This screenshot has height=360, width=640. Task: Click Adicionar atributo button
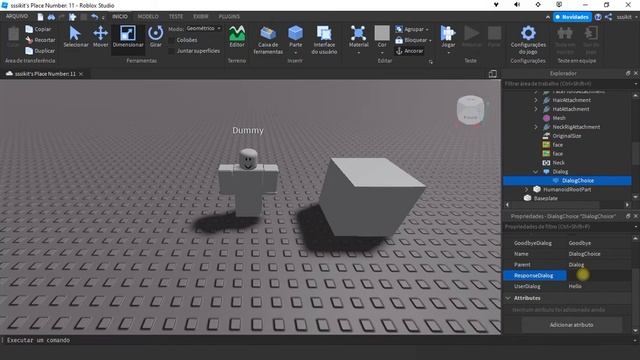[571, 325]
